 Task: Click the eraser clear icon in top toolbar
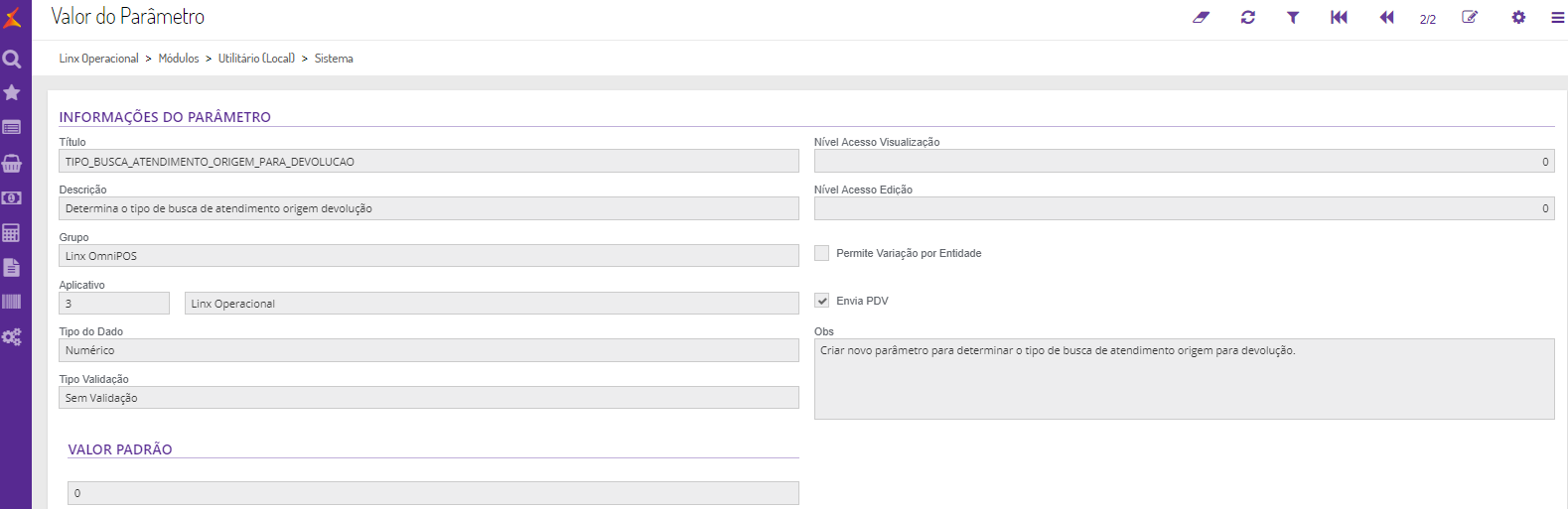(1201, 18)
